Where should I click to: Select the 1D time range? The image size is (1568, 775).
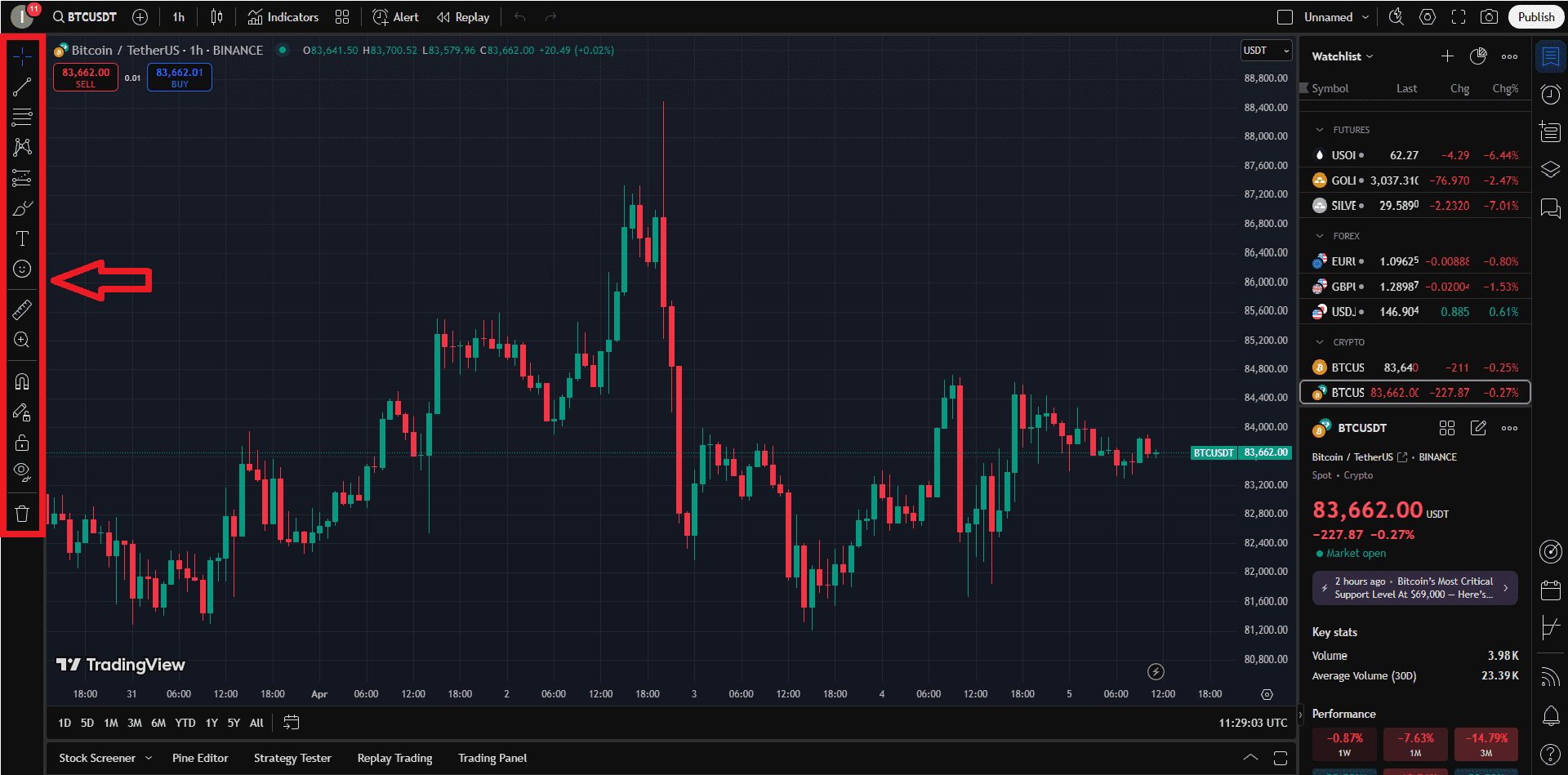[65, 723]
